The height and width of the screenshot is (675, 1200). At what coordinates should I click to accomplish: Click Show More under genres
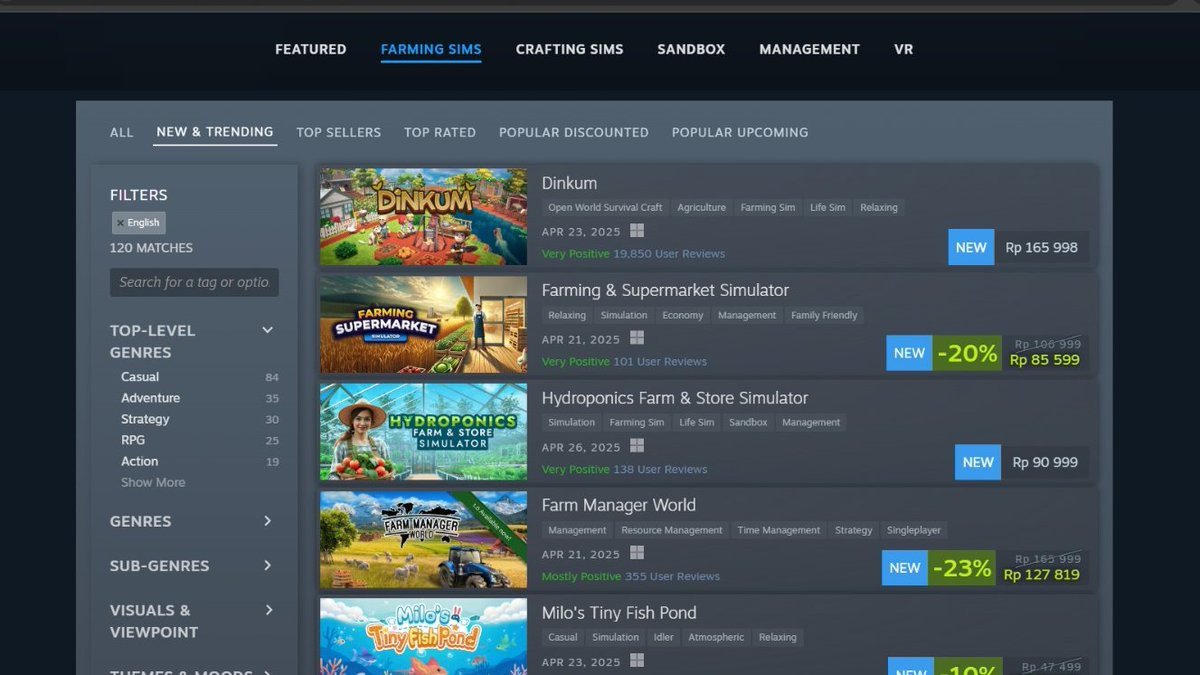(x=153, y=482)
